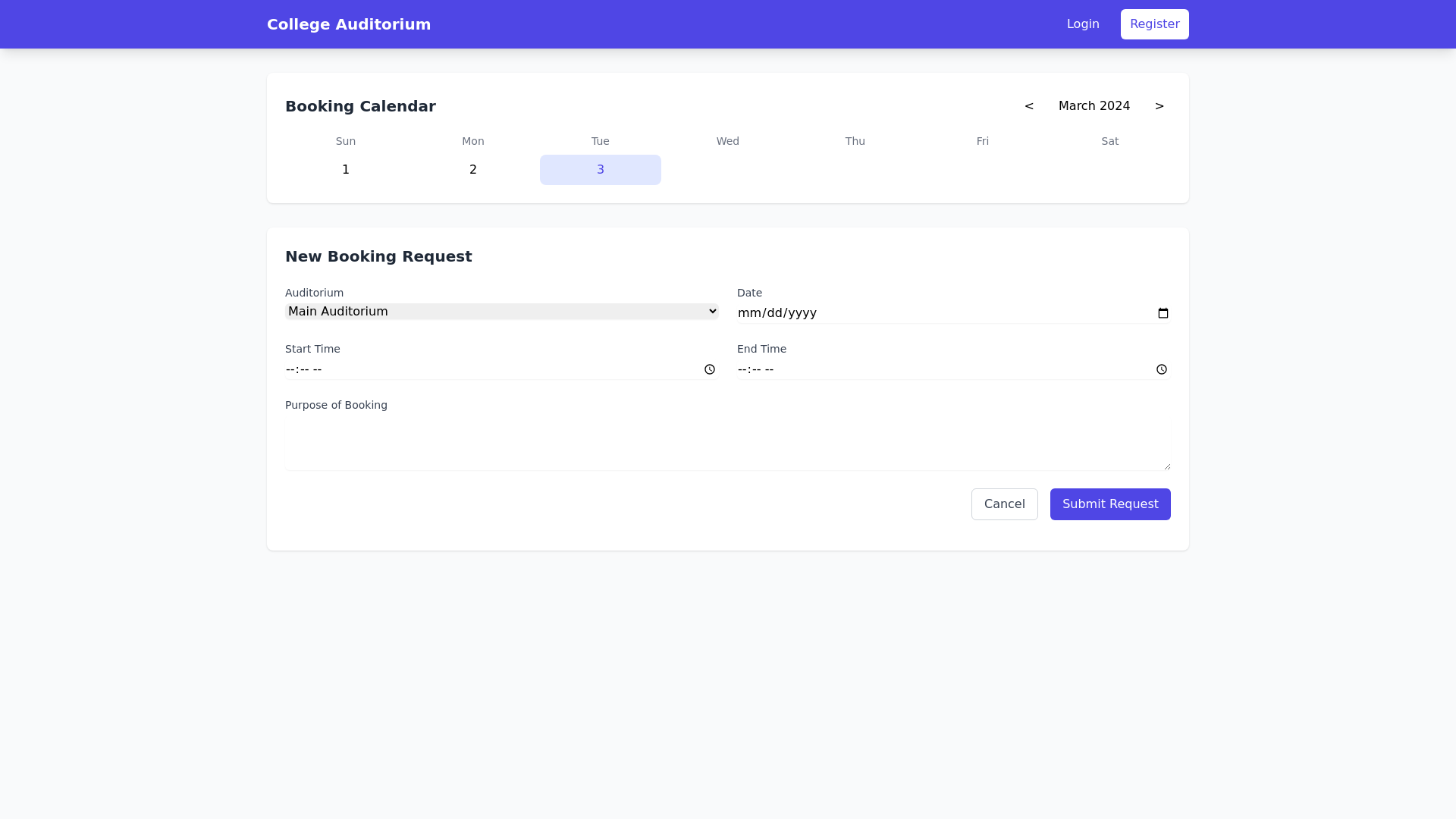
Task: Open the Login page
Action: pos(1083,24)
